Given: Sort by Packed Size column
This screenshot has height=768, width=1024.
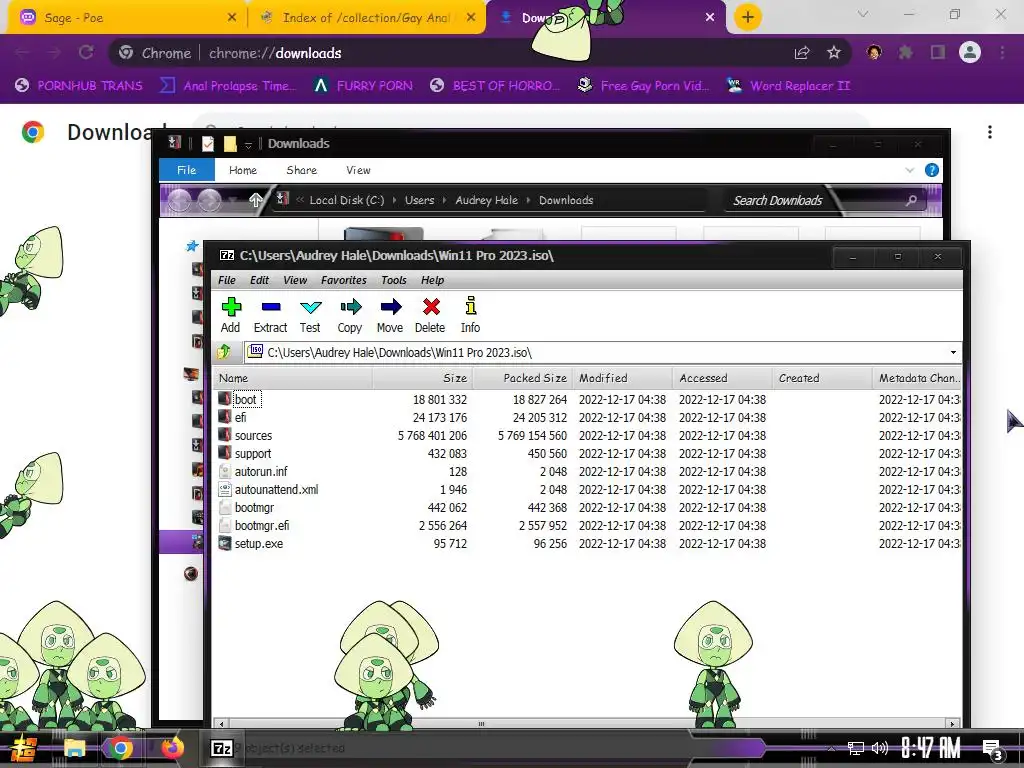Looking at the screenshot, I should (522, 378).
